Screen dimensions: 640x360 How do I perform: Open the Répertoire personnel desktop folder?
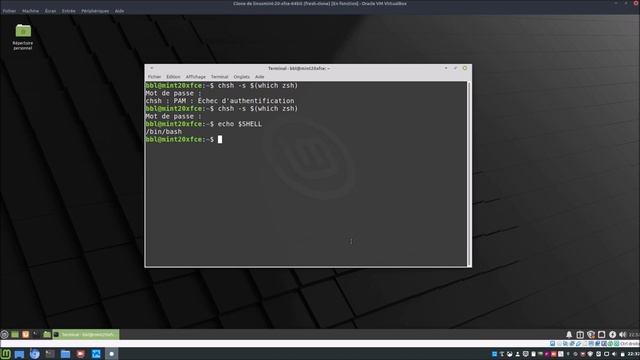pyautogui.click(x=23, y=37)
